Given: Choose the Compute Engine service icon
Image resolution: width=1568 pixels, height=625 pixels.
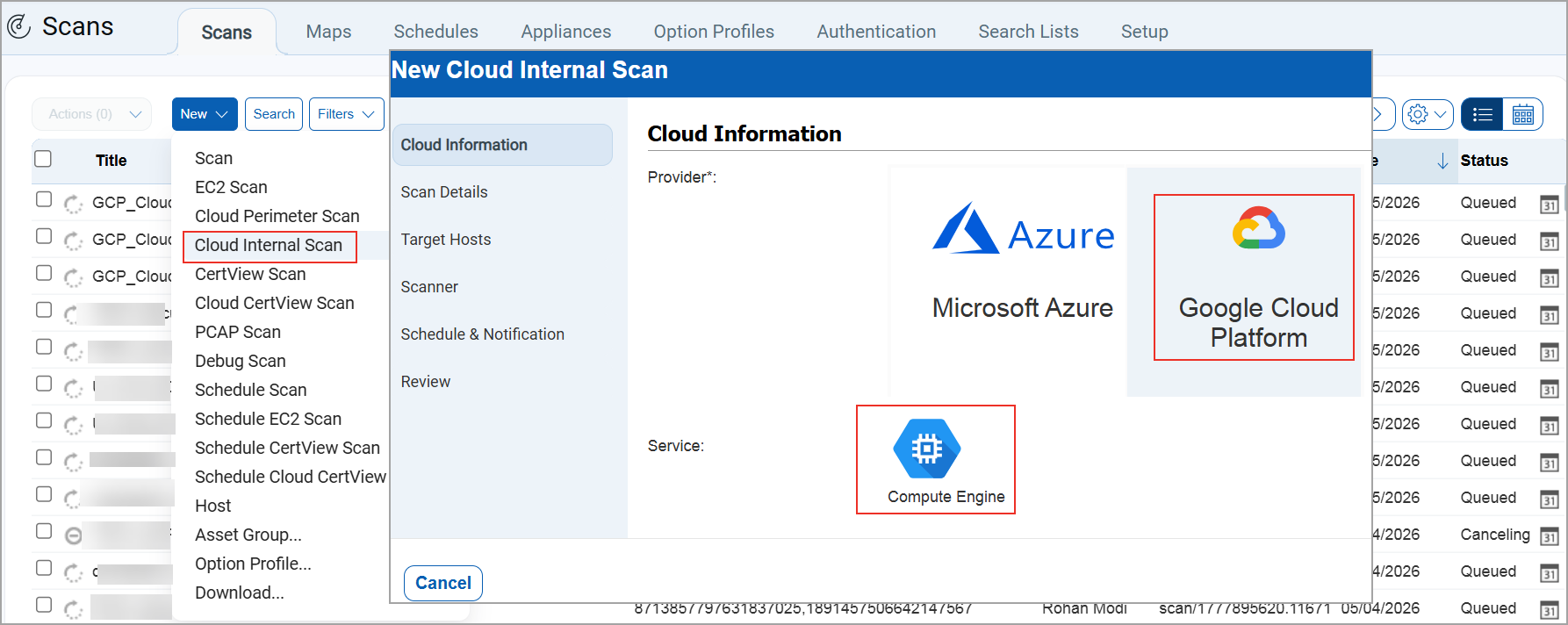Looking at the screenshot, I should pos(927,449).
